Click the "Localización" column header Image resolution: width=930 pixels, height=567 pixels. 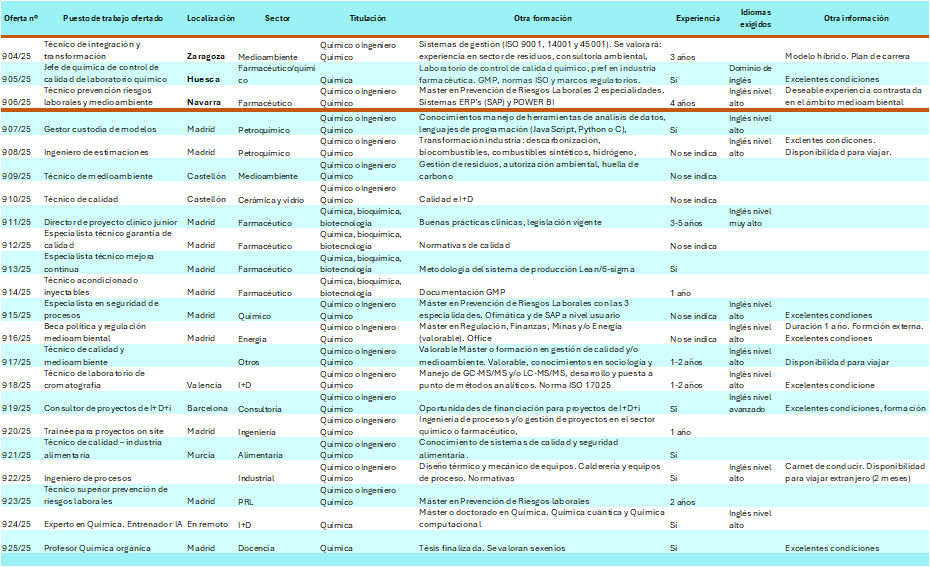point(210,19)
